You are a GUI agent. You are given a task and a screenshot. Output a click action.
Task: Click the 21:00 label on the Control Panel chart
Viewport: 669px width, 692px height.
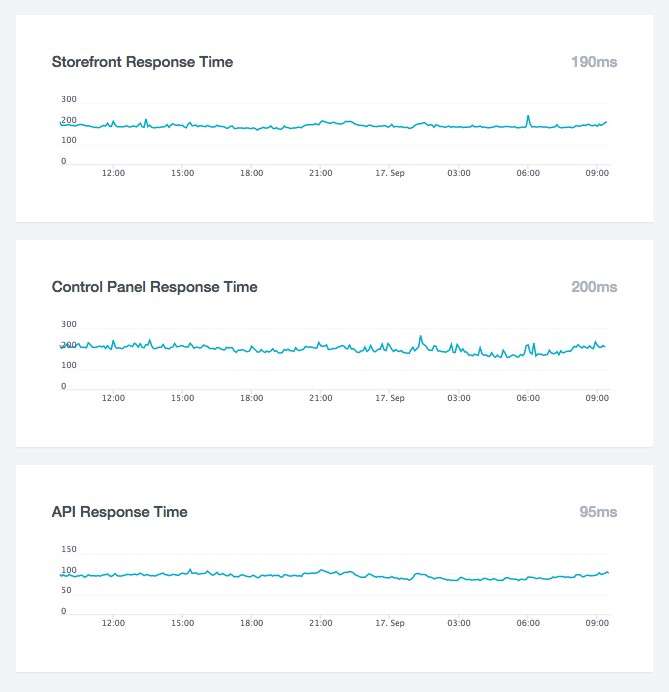click(320, 398)
